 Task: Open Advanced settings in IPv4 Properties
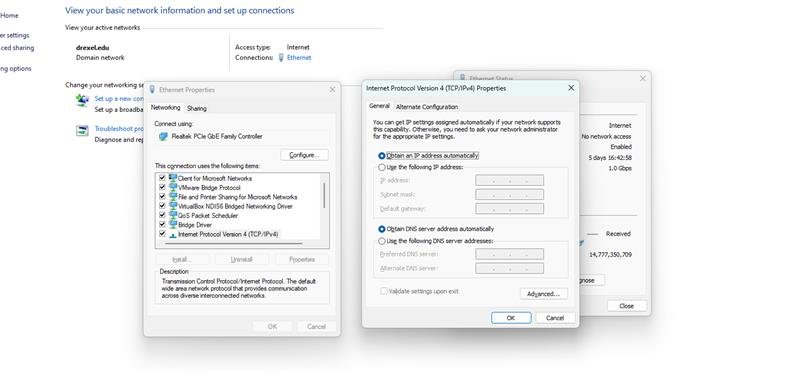pos(543,294)
